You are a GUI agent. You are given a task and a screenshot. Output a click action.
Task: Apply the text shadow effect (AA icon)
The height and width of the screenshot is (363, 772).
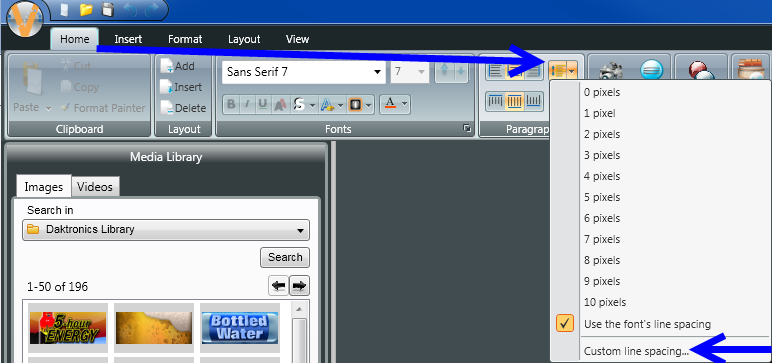281,104
